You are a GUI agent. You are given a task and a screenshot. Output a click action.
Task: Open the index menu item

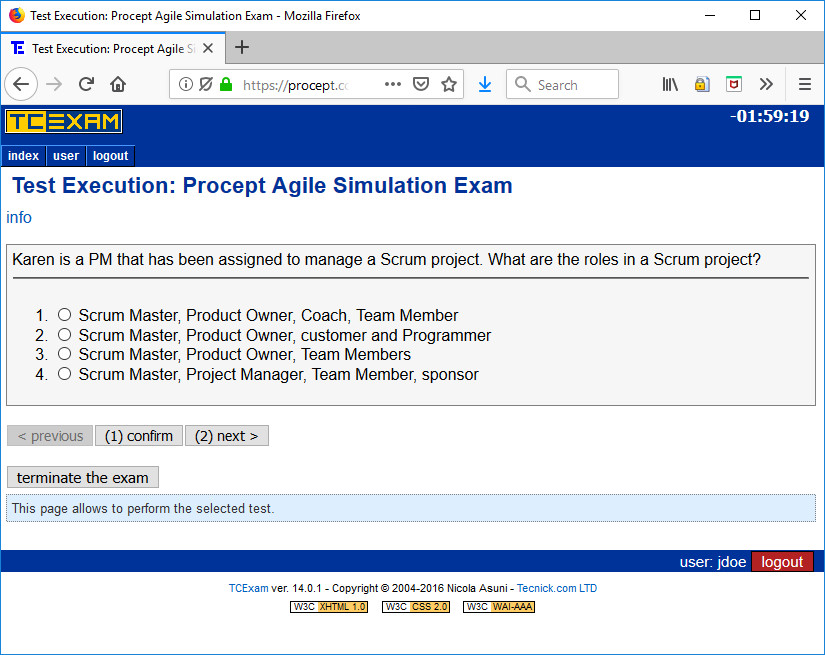[x=23, y=156]
